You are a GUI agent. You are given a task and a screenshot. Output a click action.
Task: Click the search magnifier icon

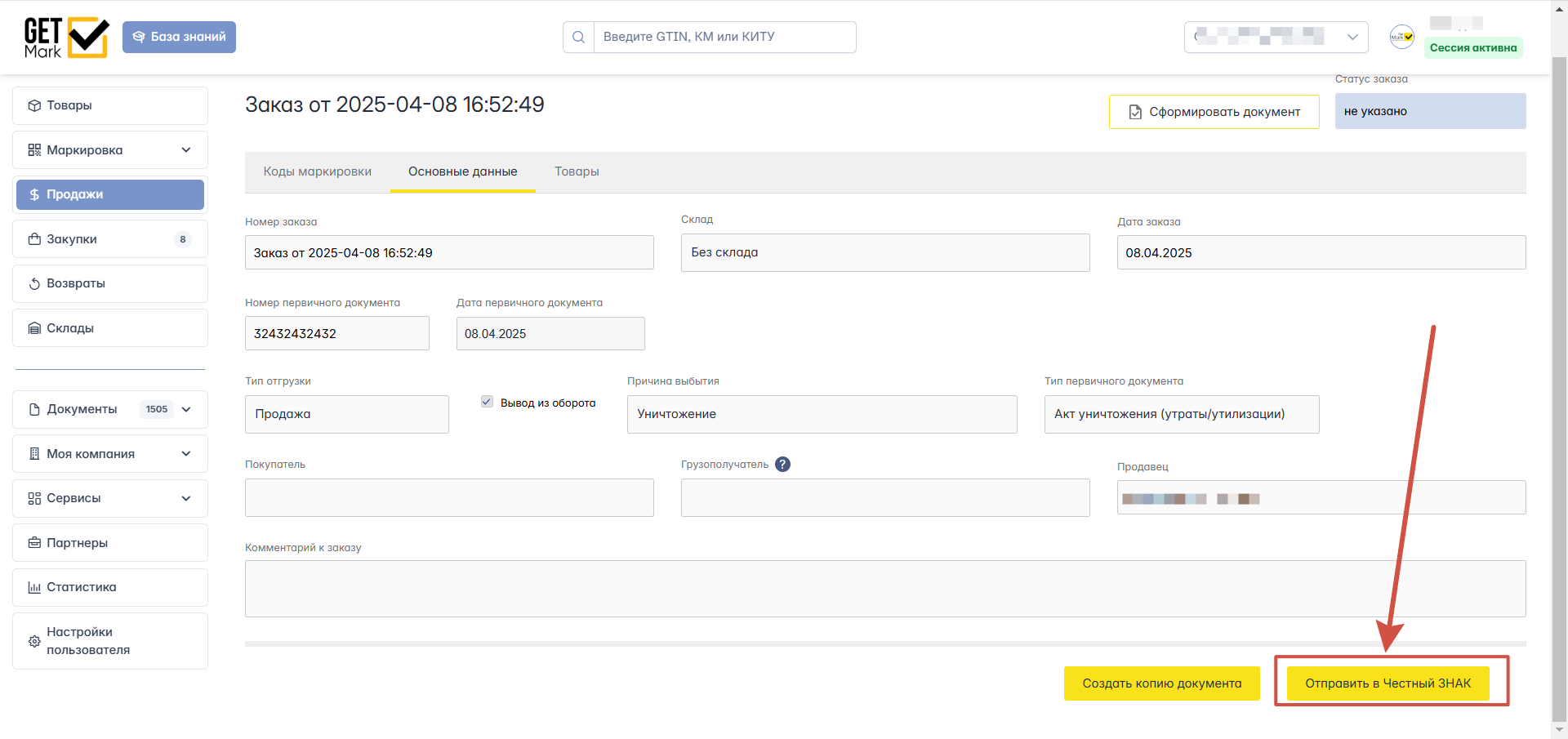[x=578, y=37]
